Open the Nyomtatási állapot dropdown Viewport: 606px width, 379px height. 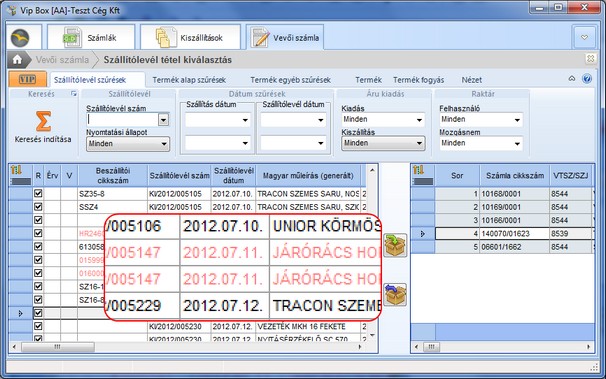[128, 144]
